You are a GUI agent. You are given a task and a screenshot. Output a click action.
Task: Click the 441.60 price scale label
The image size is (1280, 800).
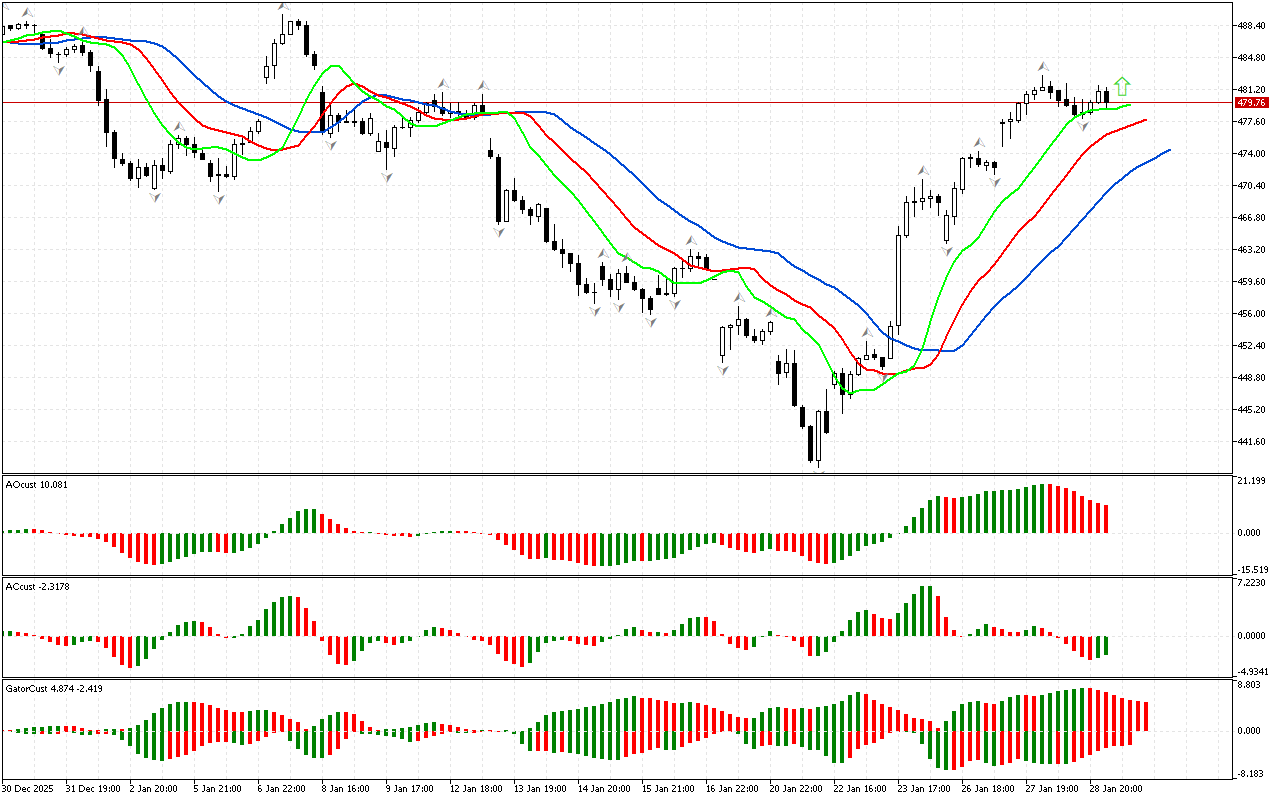tap(1252, 442)
